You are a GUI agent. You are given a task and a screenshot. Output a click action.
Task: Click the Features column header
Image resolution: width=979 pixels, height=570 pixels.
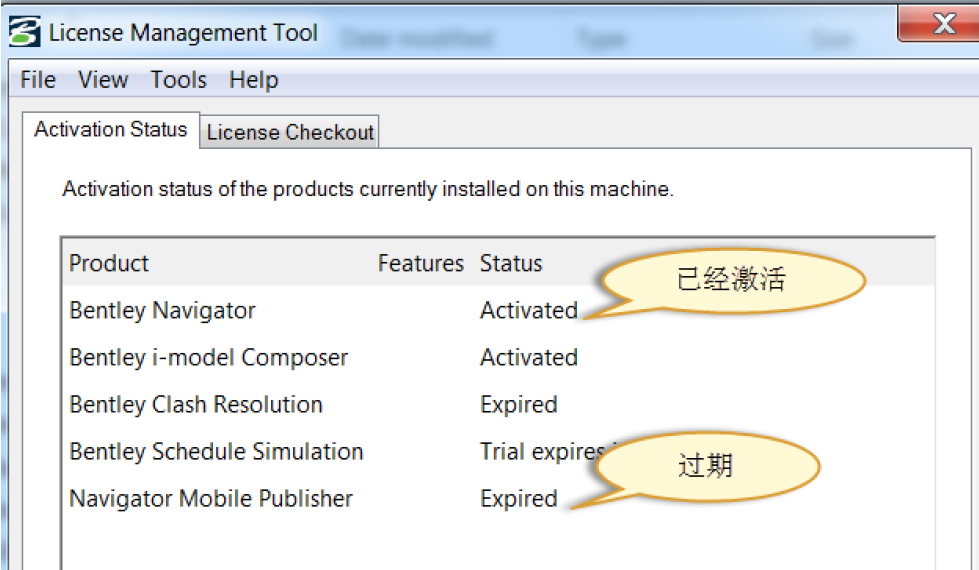pyautogui.click(x=421, y=263)
